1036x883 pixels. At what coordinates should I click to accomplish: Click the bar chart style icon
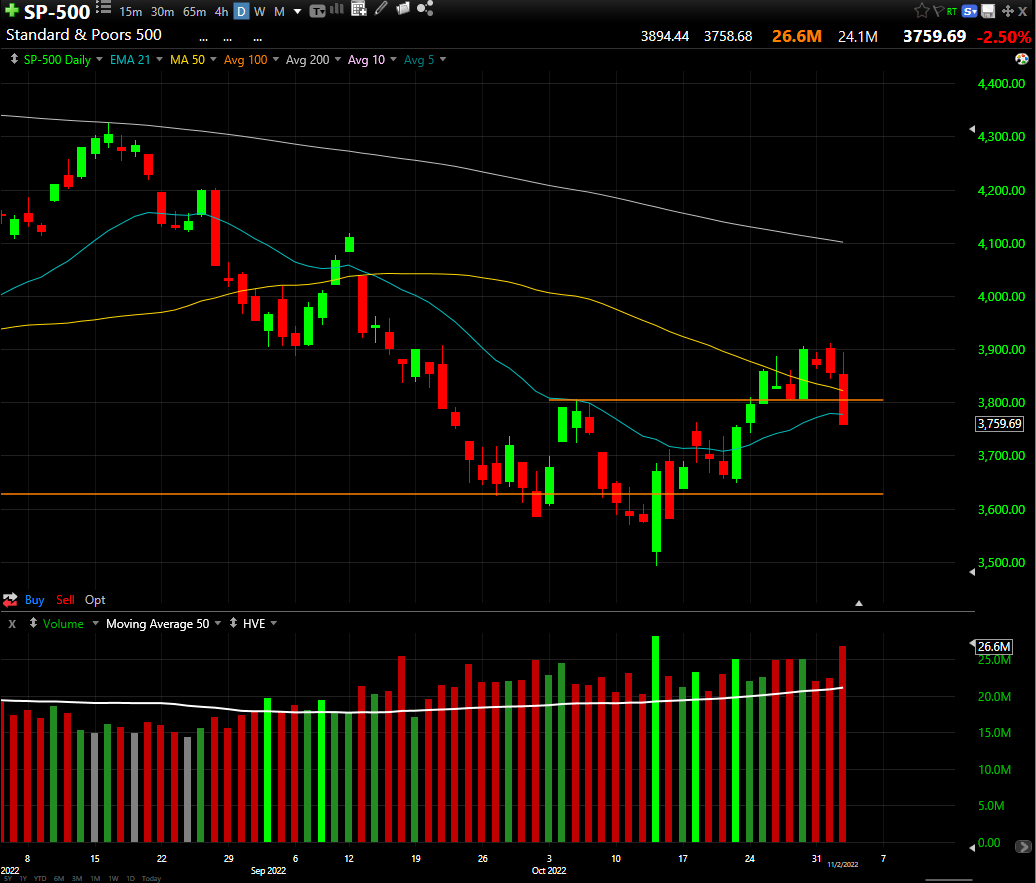point(337,9)
